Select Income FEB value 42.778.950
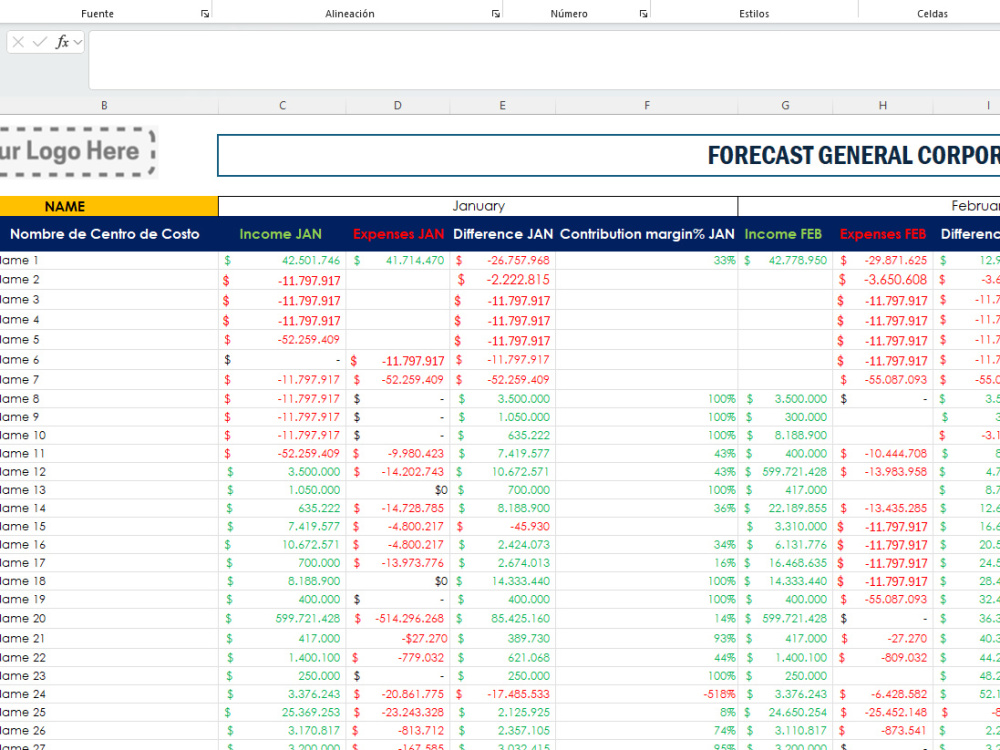1000x750 pixels. 785,260
